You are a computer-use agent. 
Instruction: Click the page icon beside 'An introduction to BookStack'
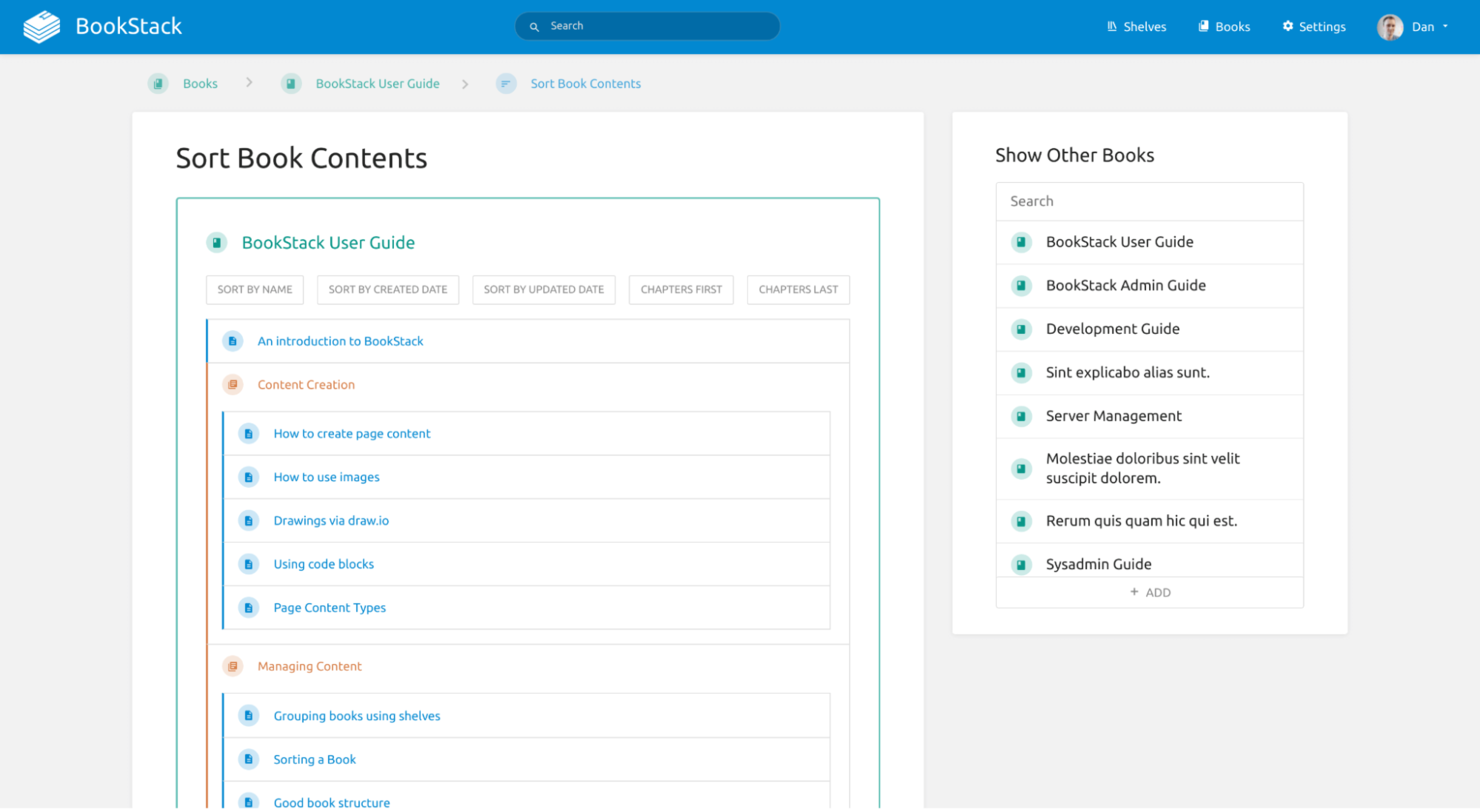(x=232, y=340)
